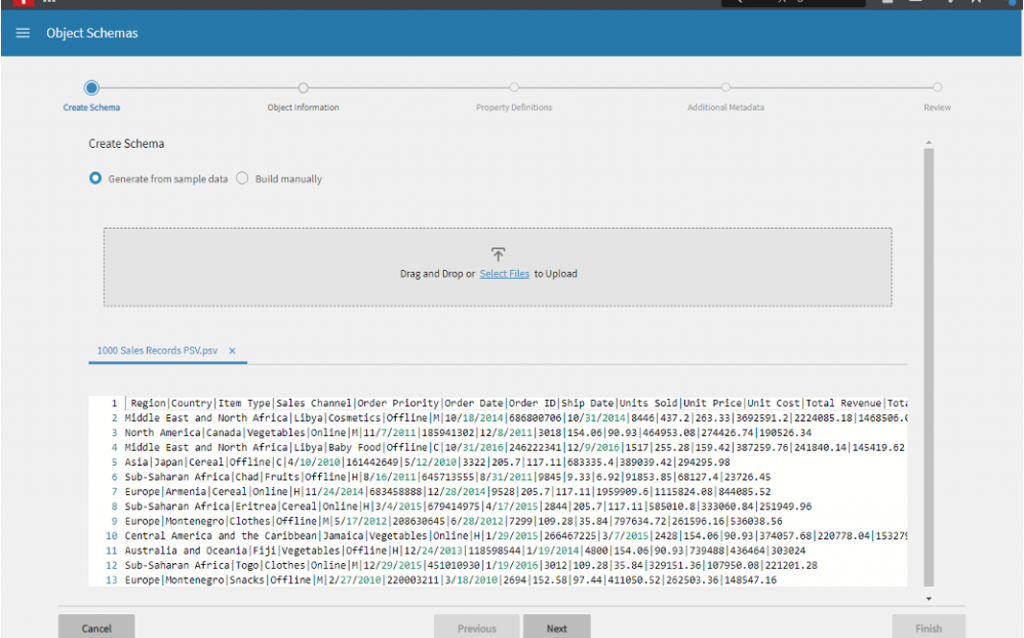The image size is (1024, 638).
Task: Click the upload arrow icon
Action: (x=498, y=255)
